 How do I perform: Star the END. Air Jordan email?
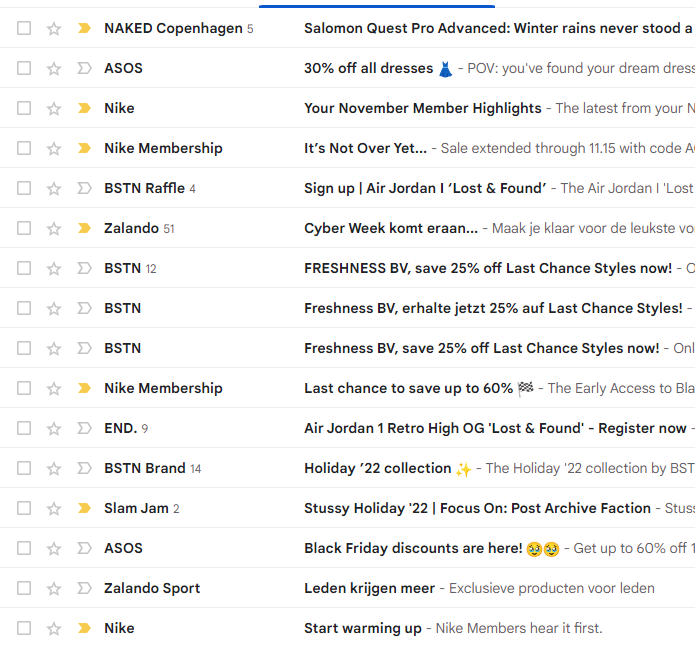(54, 429)
